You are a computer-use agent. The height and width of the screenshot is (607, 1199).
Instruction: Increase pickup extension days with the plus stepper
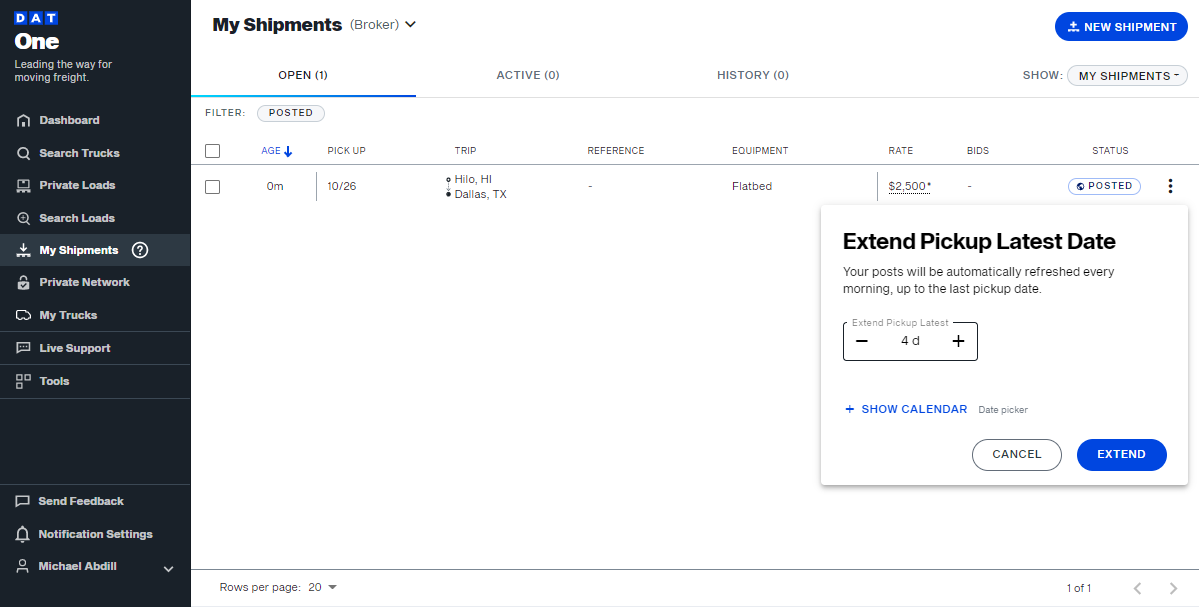958,341
